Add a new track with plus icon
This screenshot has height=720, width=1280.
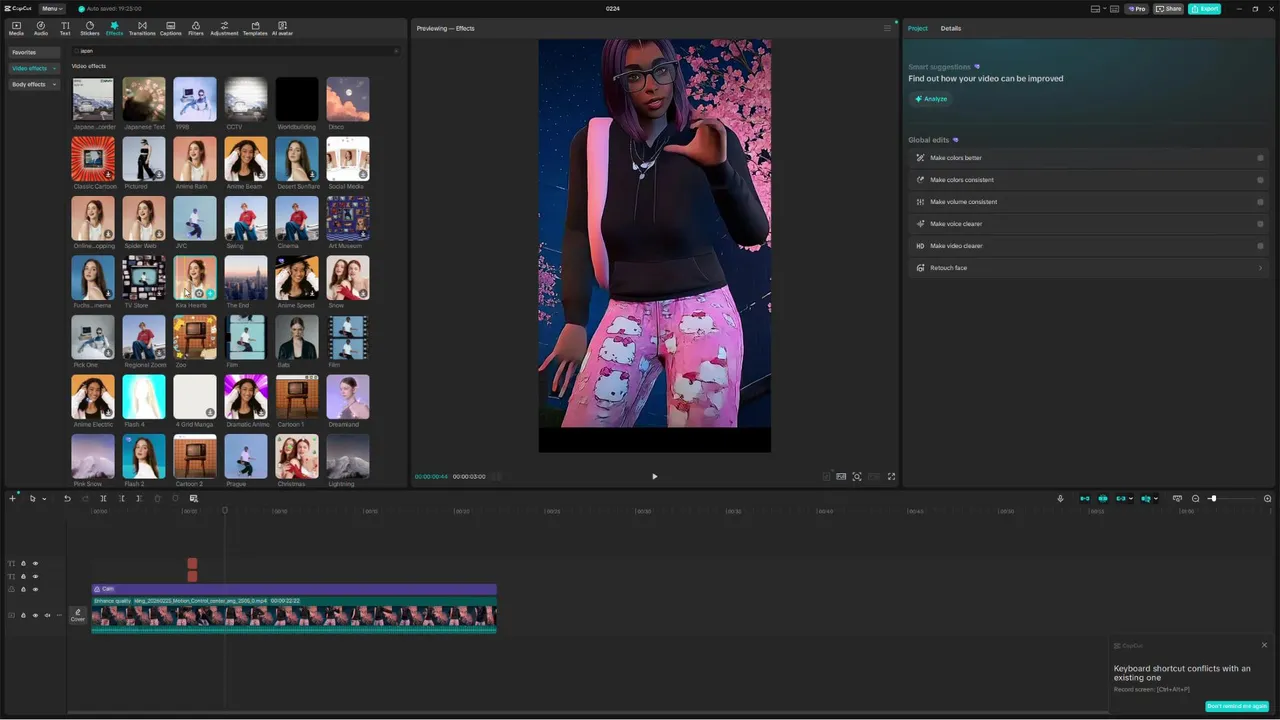(x=12, y=498)
